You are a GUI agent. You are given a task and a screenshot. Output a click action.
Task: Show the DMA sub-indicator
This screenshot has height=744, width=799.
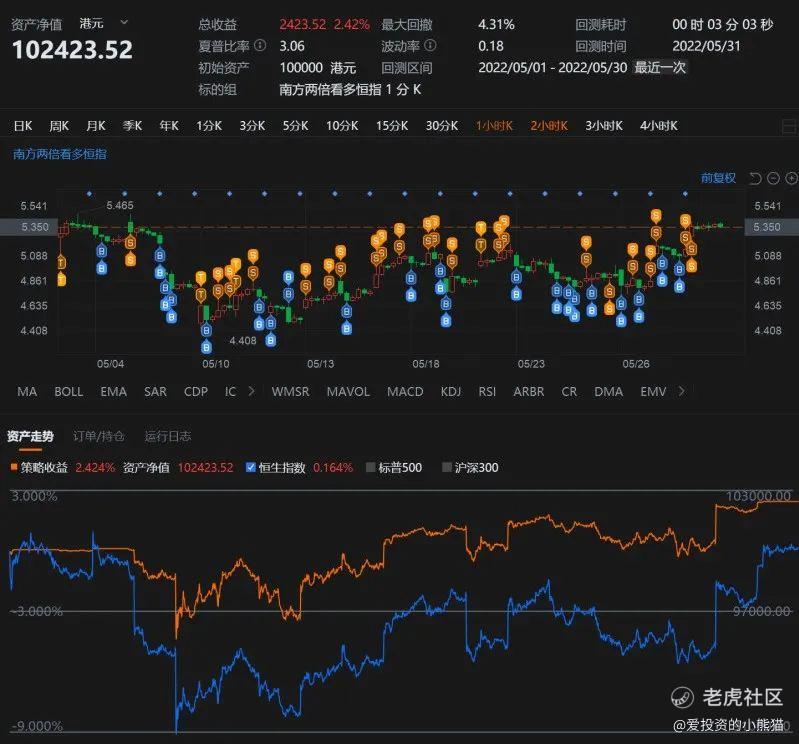(608, 391)
